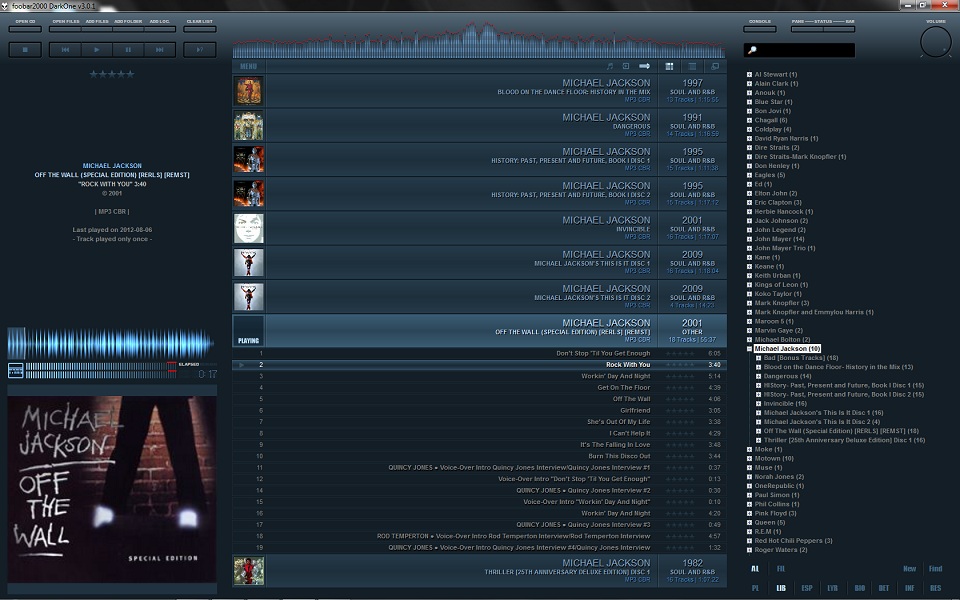Click the Clear List button
The image size is (960, 600).
[x=200, y=28]
